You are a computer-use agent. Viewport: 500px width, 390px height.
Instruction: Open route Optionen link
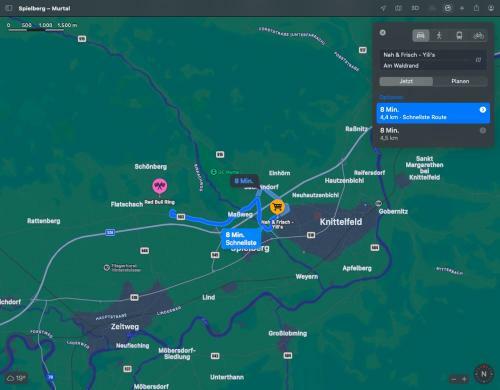(391, 97)
